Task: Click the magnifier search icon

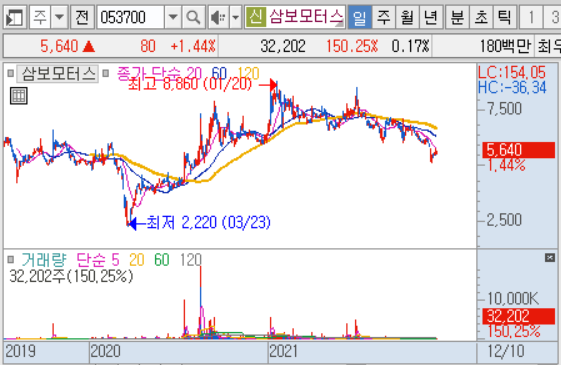Action: 193,17
